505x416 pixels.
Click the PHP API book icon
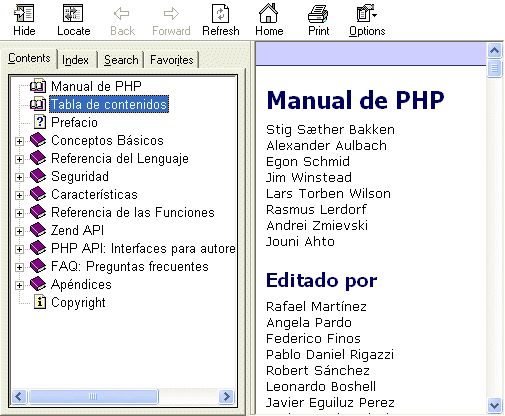pyautogui.click(x=38, y=248)
